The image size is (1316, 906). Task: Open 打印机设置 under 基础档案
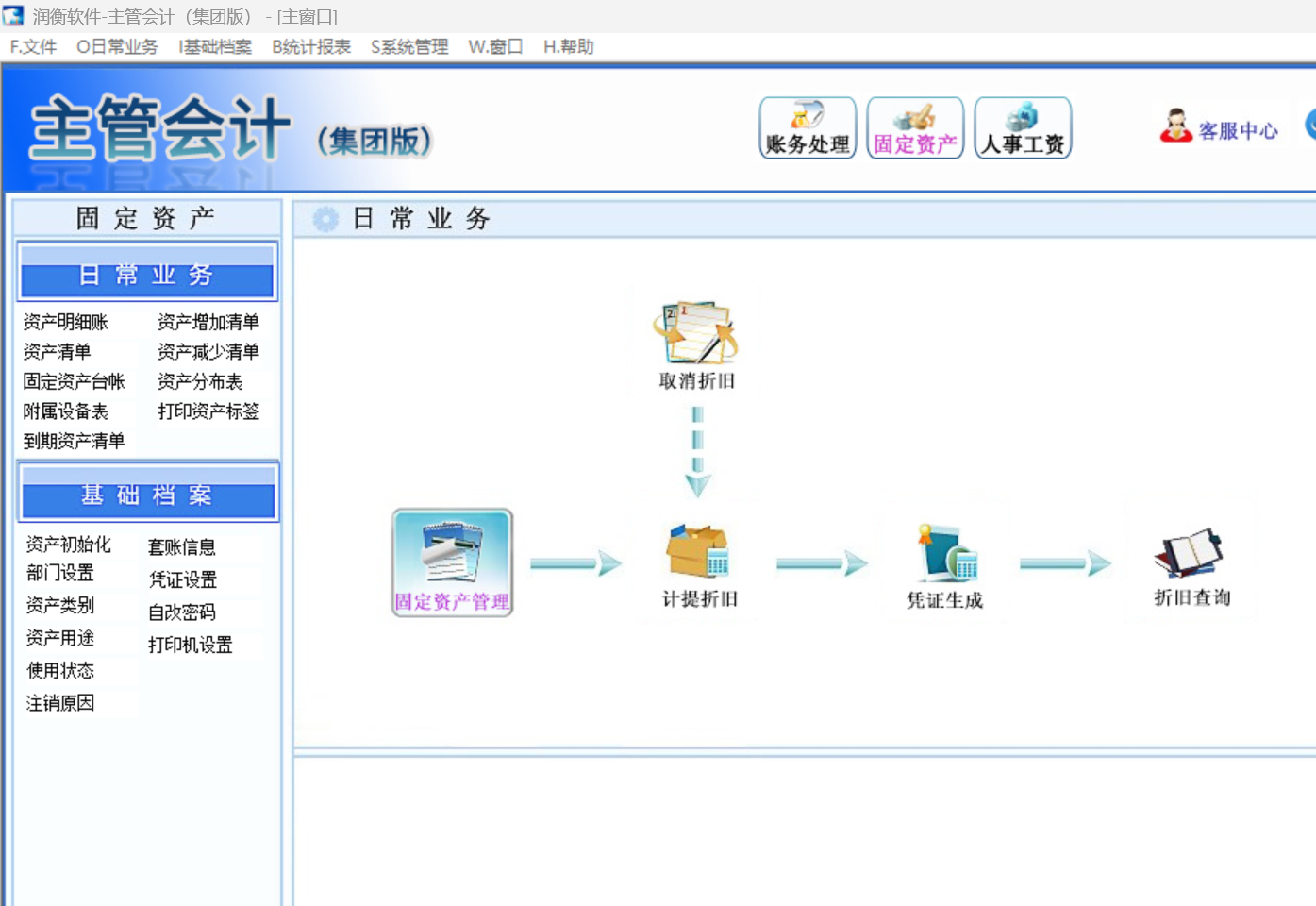(x=191, y=646)
